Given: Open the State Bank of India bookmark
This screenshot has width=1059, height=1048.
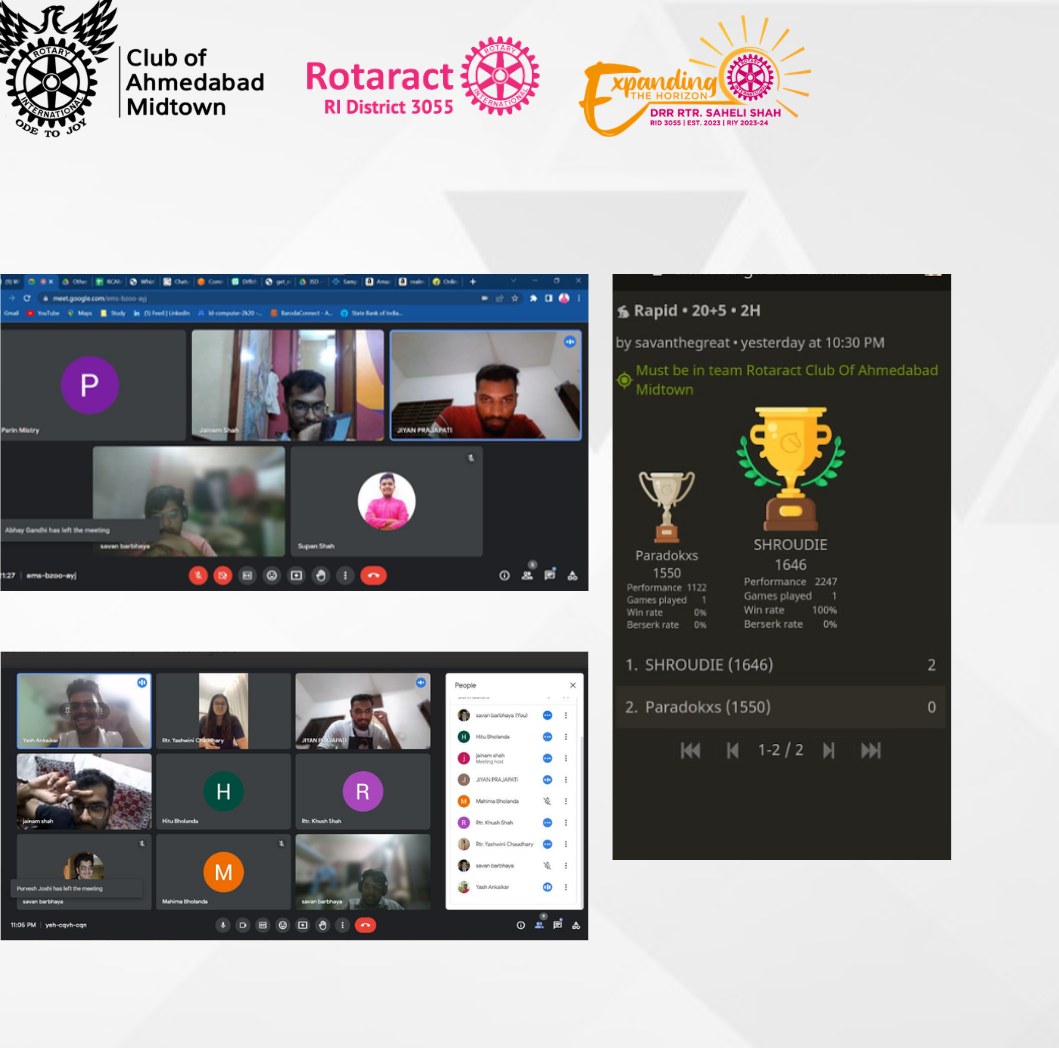Looking at the screenshot, I should point(371,313).
